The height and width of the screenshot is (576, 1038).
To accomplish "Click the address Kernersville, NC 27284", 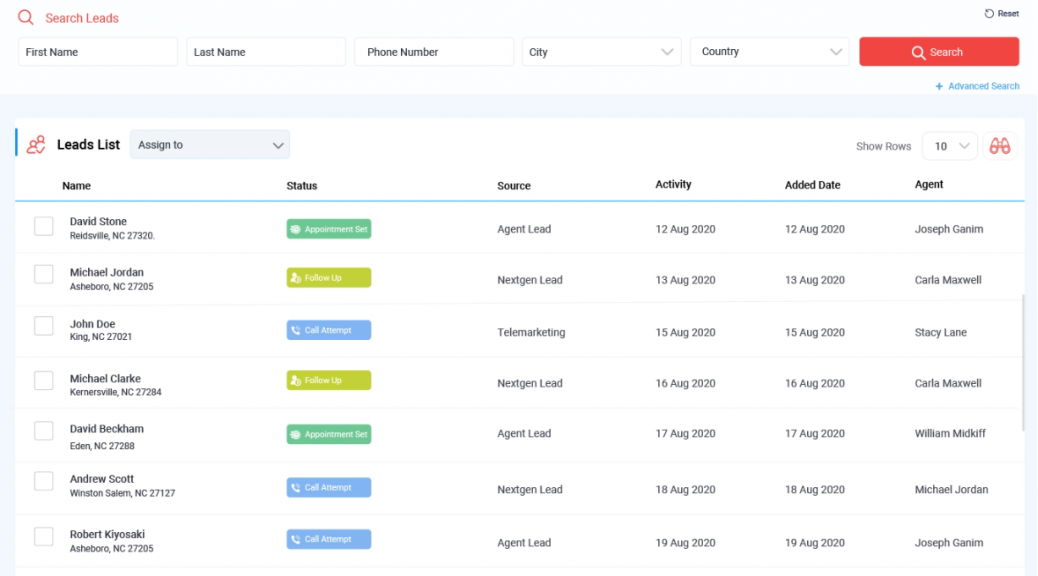I will [x=116, y=392].
